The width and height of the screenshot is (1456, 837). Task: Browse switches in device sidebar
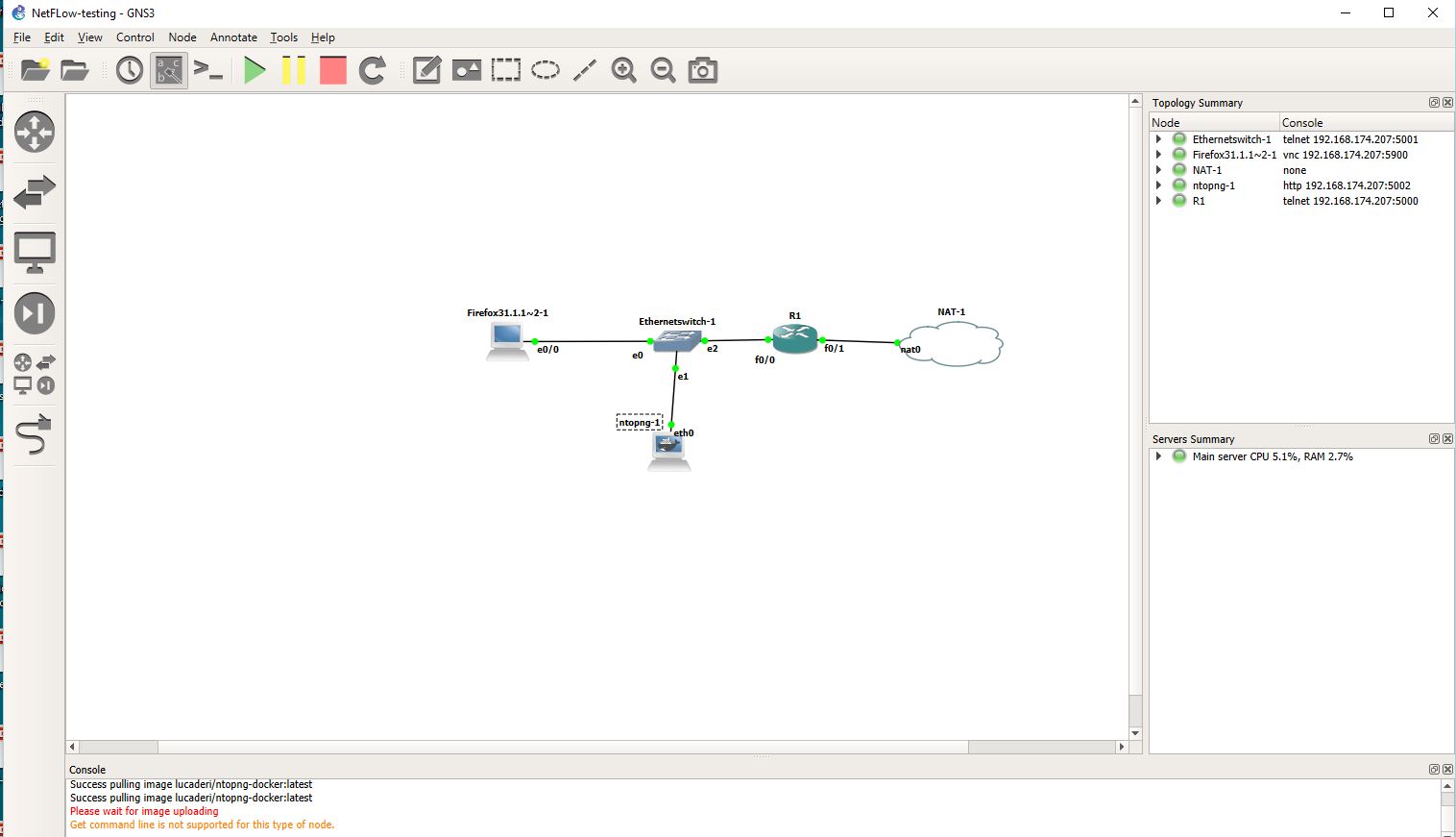coord(35,192)
